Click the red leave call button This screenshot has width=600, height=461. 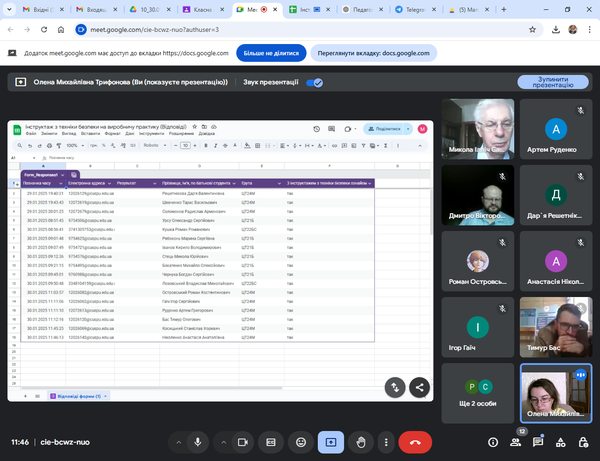pos(415,441)
